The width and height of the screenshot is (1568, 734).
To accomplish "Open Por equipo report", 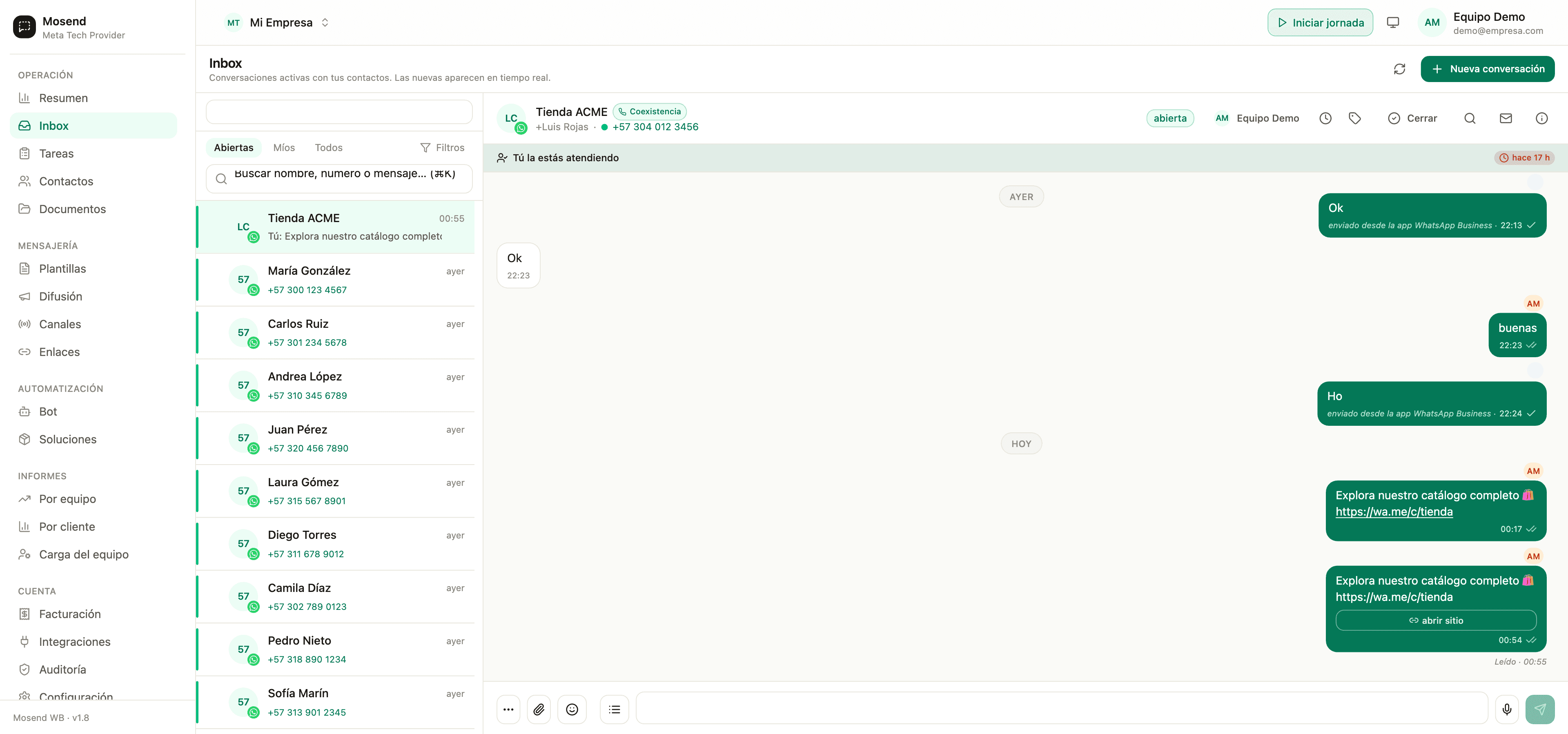I will [x=93, y=498].
